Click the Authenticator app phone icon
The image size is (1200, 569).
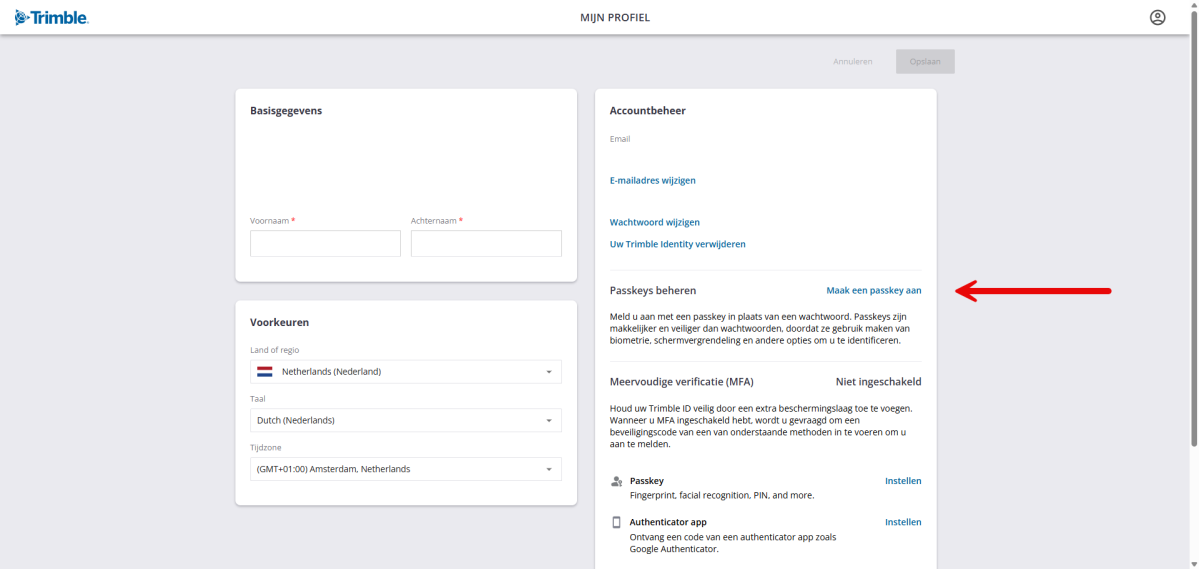tap(616, 523)
